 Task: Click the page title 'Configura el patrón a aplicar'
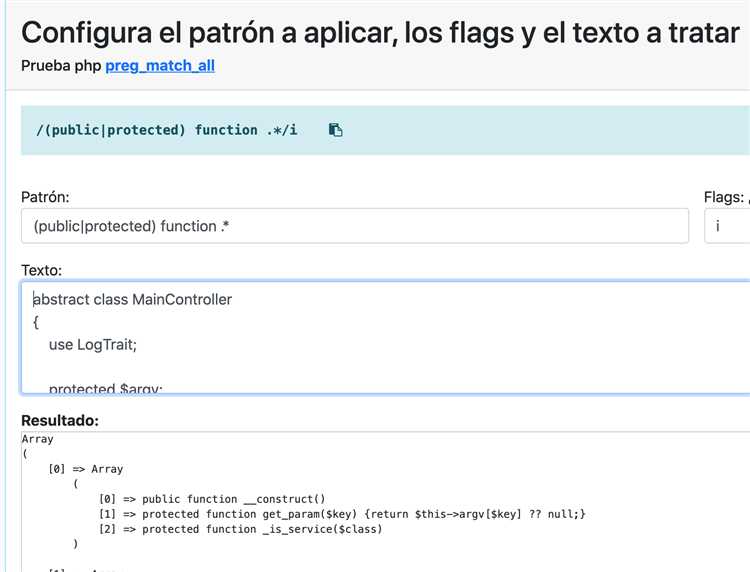coord(380,32)
